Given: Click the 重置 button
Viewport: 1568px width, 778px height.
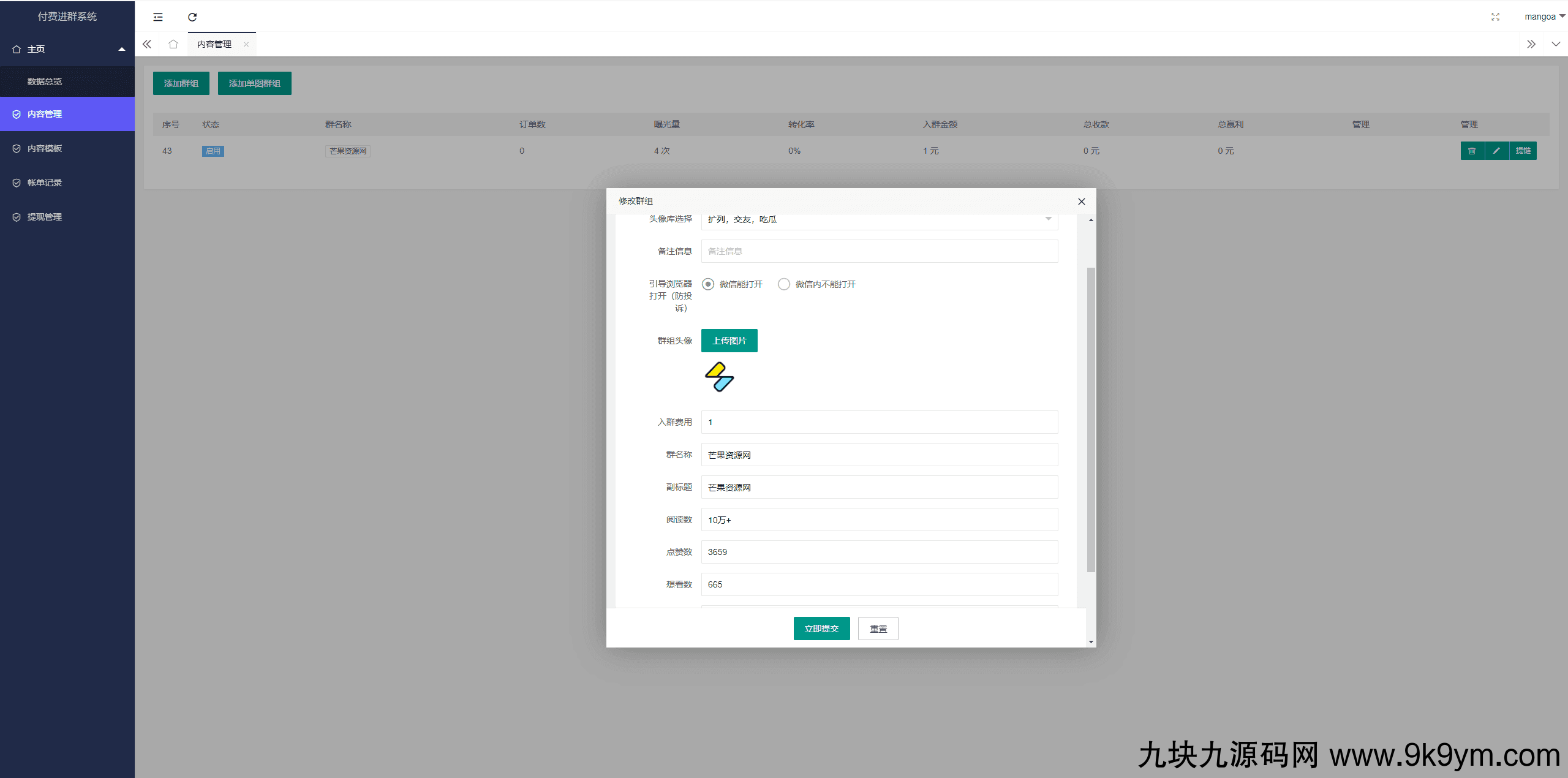Looking at the screenshot, I should point(878,629).
